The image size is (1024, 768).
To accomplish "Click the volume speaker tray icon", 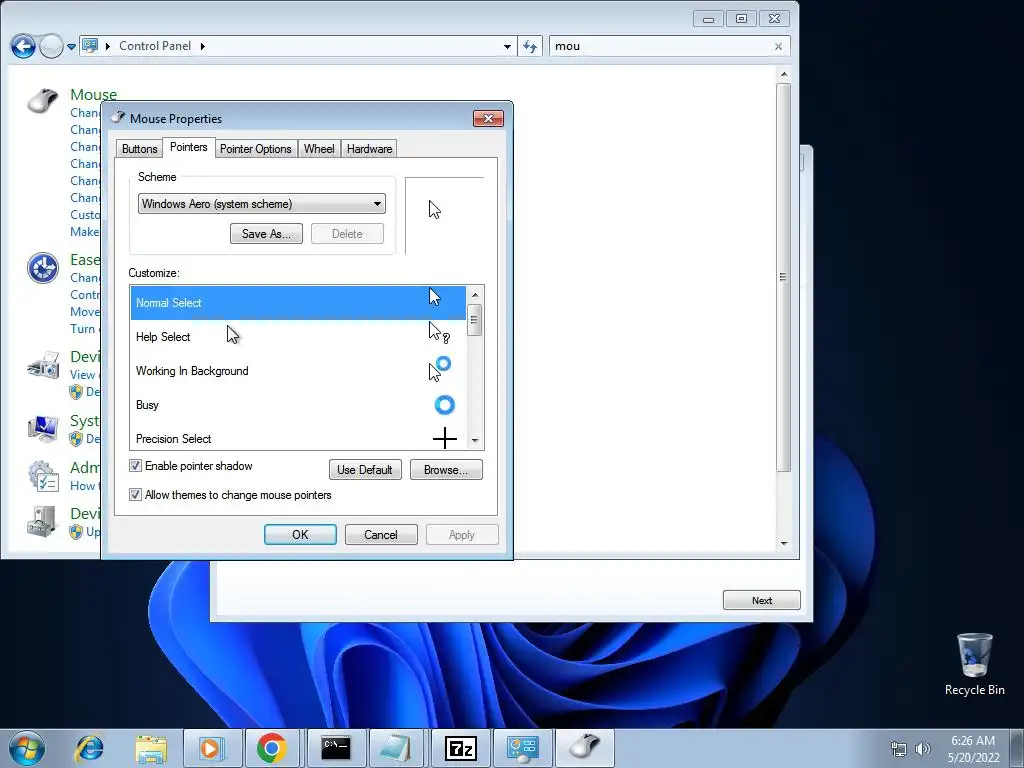I will [x=922, y=749].
